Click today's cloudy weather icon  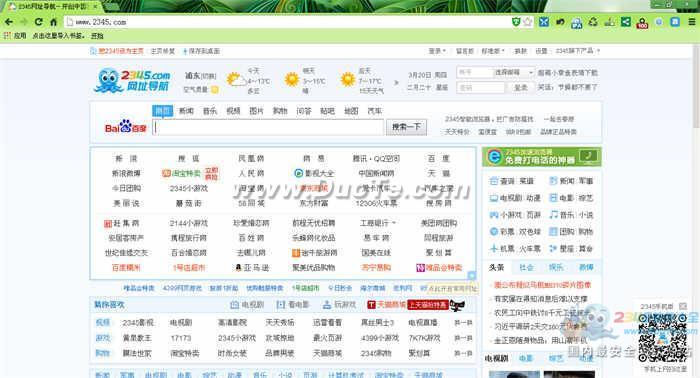[236, 80]
